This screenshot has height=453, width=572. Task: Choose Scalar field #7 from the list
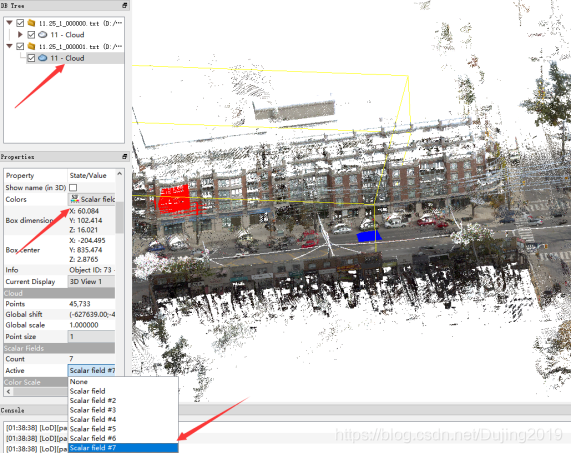tap(123, 448)
